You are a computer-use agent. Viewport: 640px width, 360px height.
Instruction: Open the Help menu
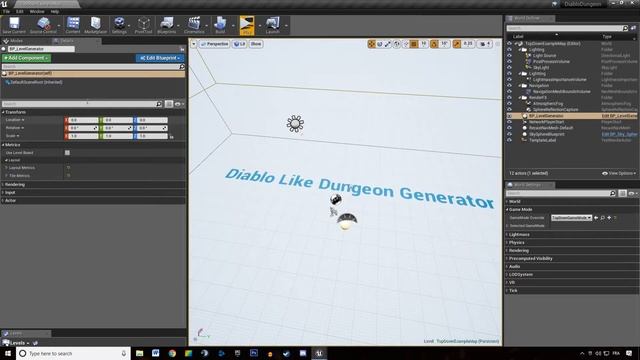click(55, 11)
